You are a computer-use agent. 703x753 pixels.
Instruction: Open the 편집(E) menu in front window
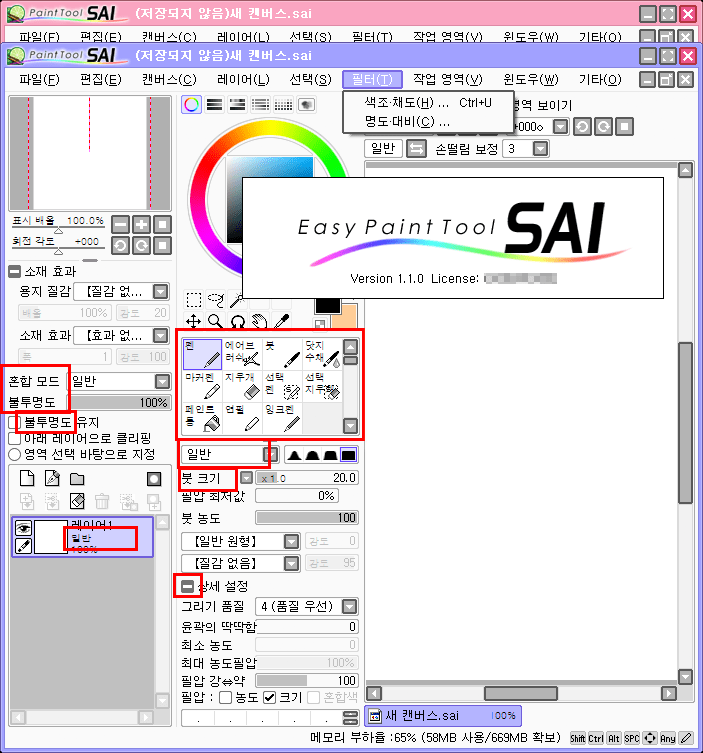click(x=101, y=79)
